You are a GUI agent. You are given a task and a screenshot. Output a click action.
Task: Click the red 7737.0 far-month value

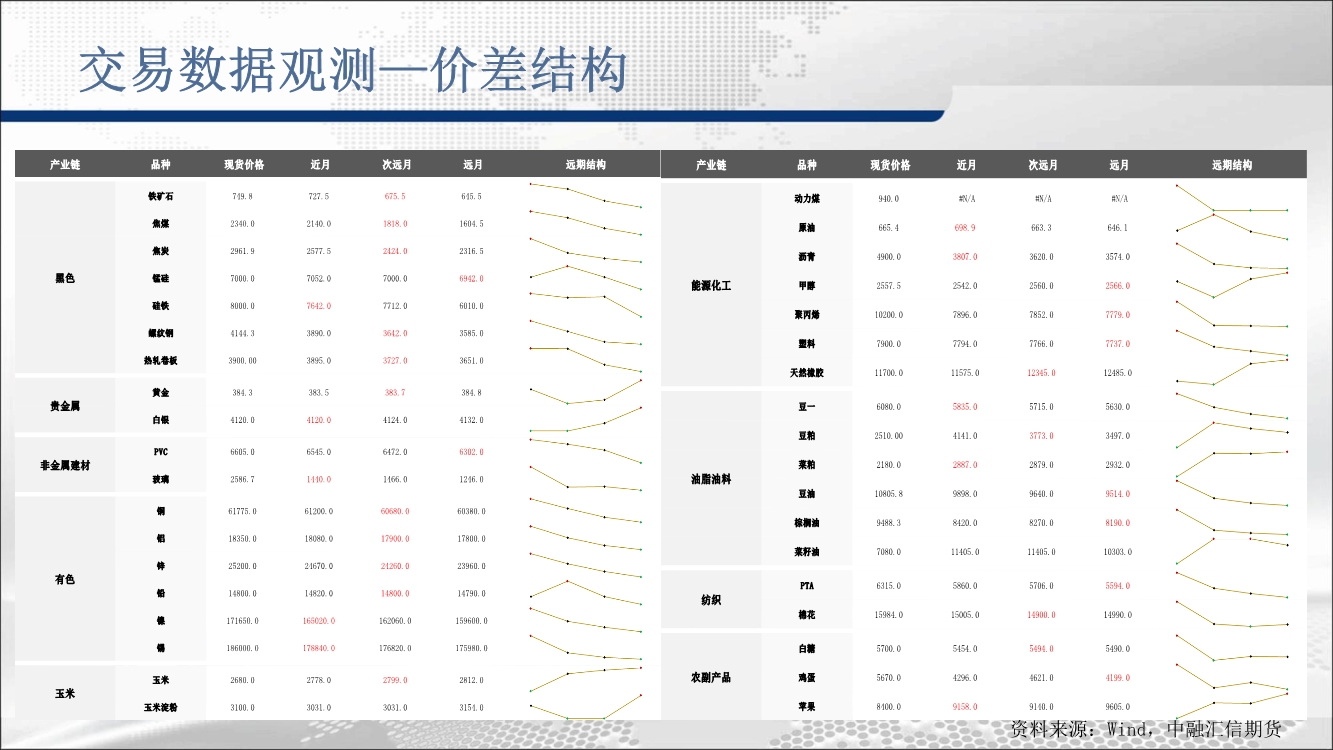pyautogui.click(x=1118, y=344)
